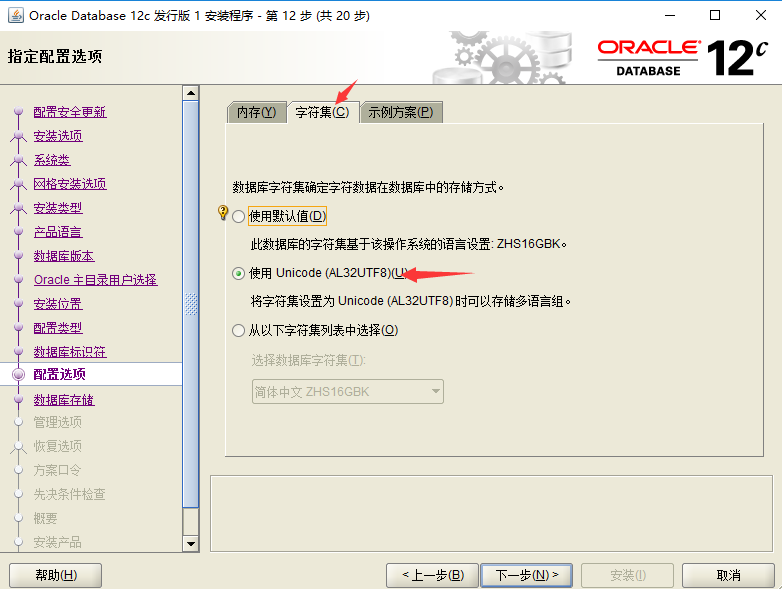The height and width of the screenshot is (589, 782).
Task: Open the 安装类型 step link
Action: point(58,208)
